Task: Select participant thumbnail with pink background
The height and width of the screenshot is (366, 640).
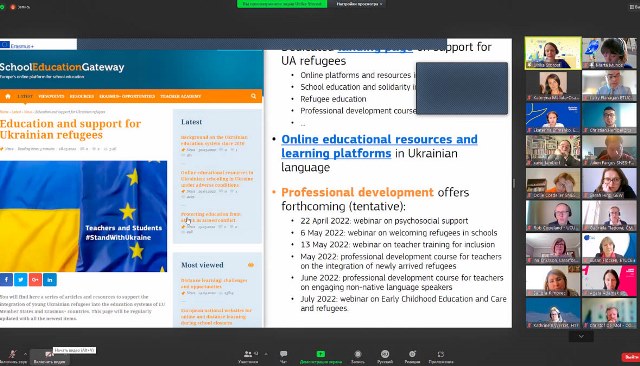Action: 609,281
